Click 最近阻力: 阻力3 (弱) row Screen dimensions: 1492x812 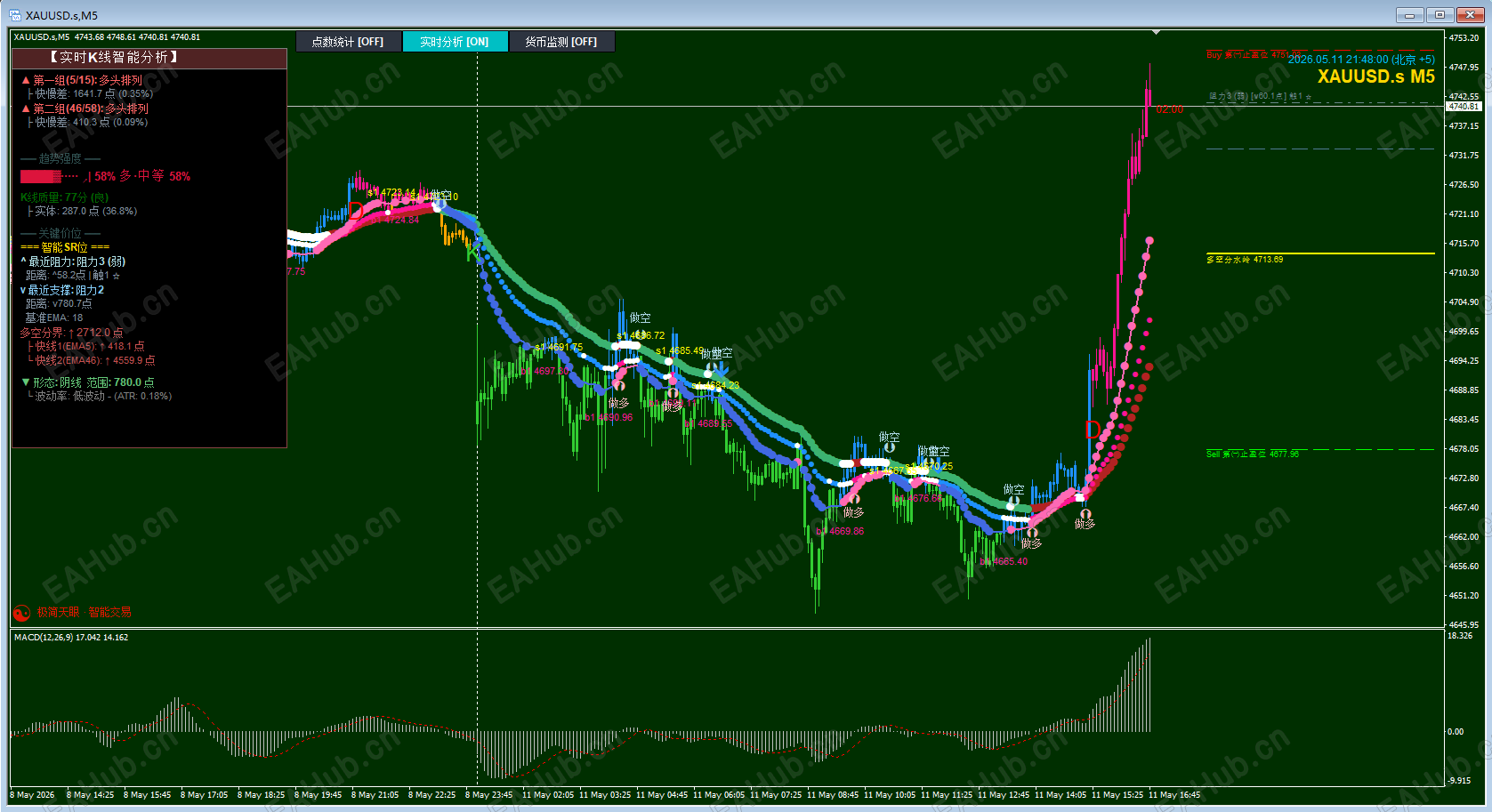(73, 261)
